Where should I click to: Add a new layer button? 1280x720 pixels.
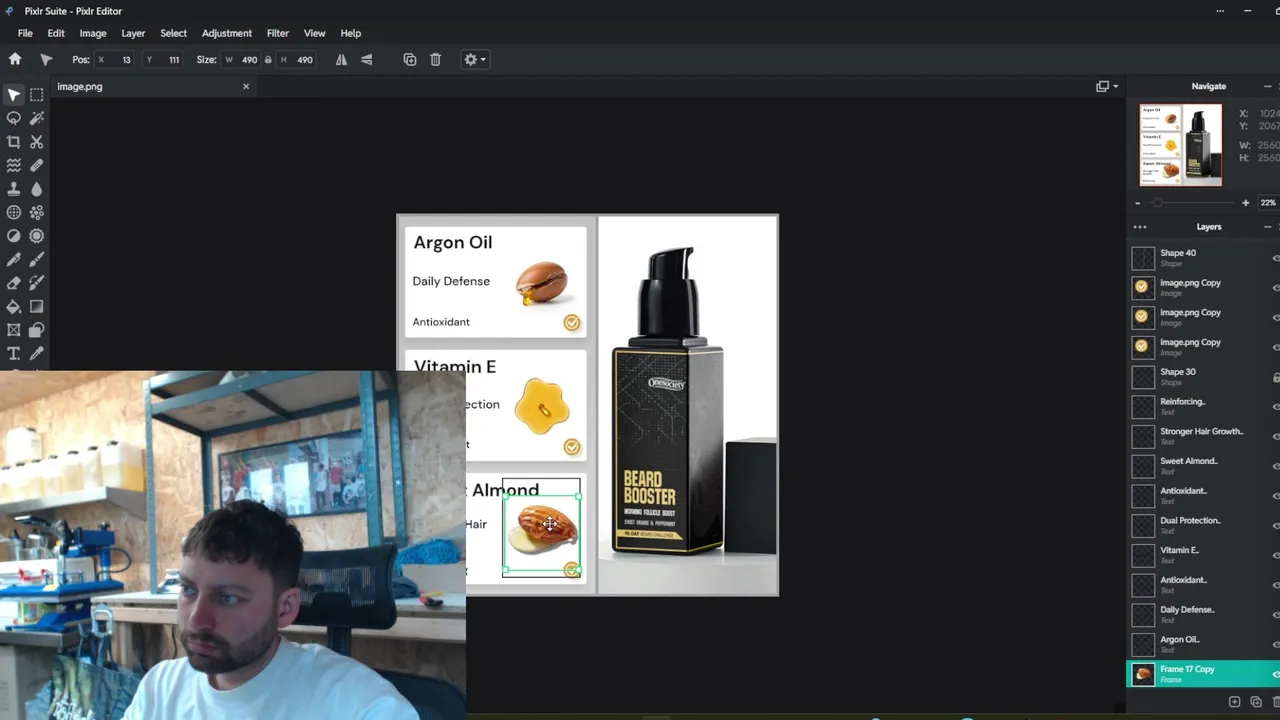click(1234, 703)
